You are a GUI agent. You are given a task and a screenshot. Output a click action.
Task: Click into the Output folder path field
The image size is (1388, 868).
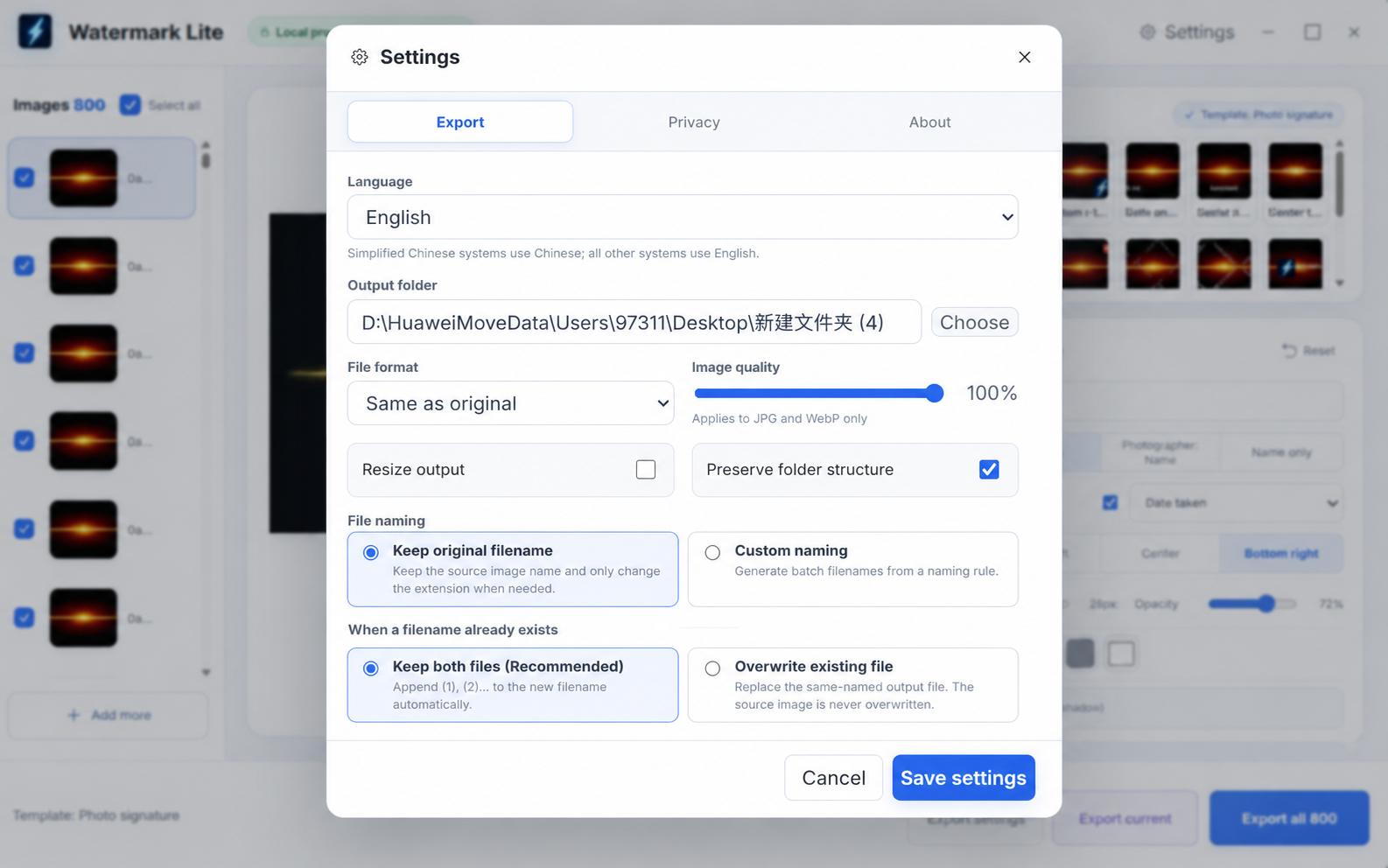pyautogui.click(x=634, y=322)
